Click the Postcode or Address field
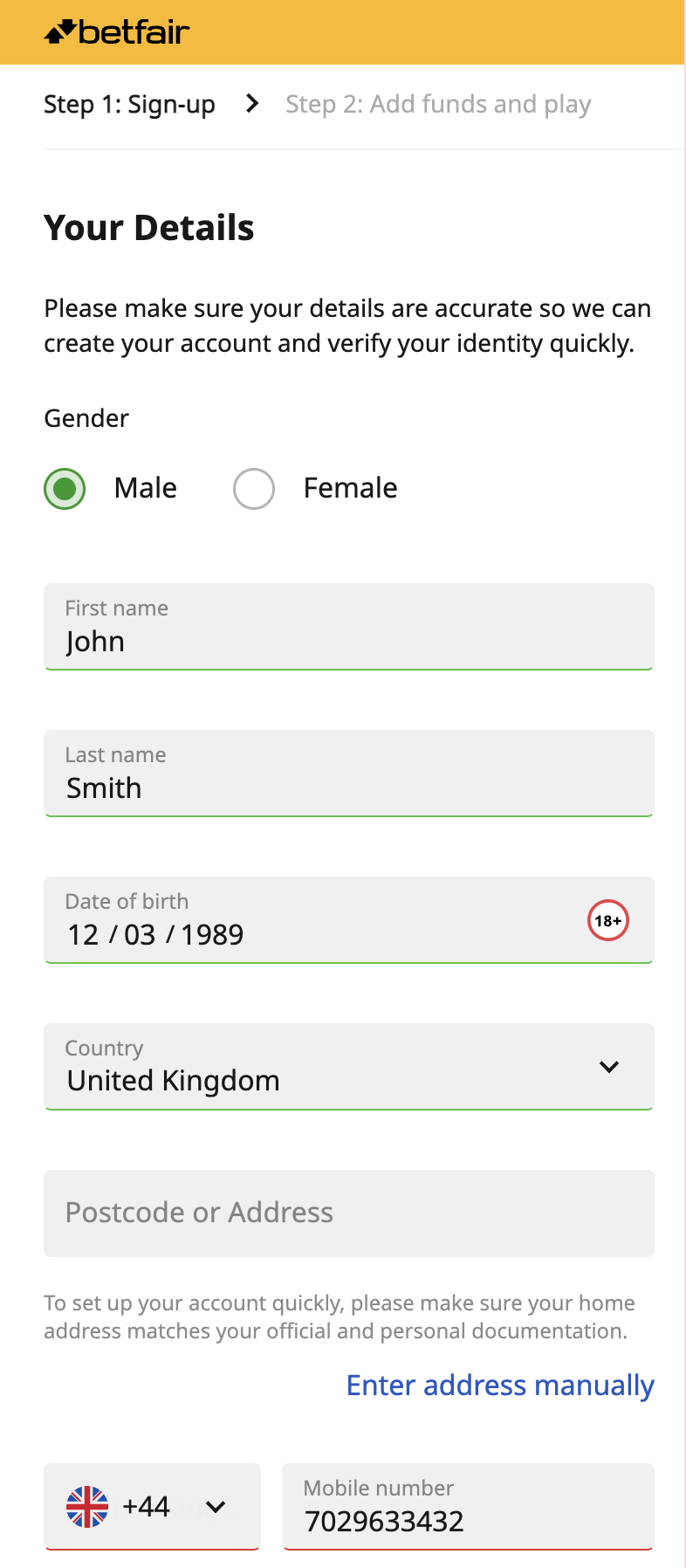Screen dimensions: 686x1568 [x=349, y=1214]
